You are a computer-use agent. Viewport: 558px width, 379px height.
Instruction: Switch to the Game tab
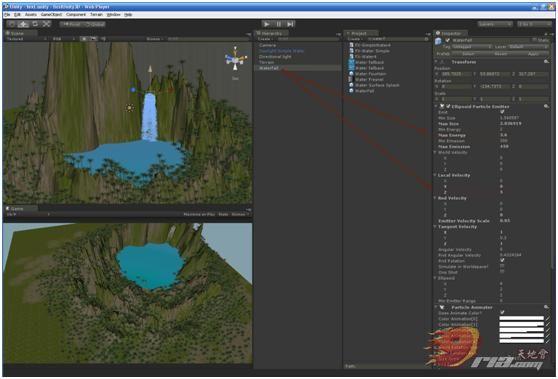click(17, 209)
